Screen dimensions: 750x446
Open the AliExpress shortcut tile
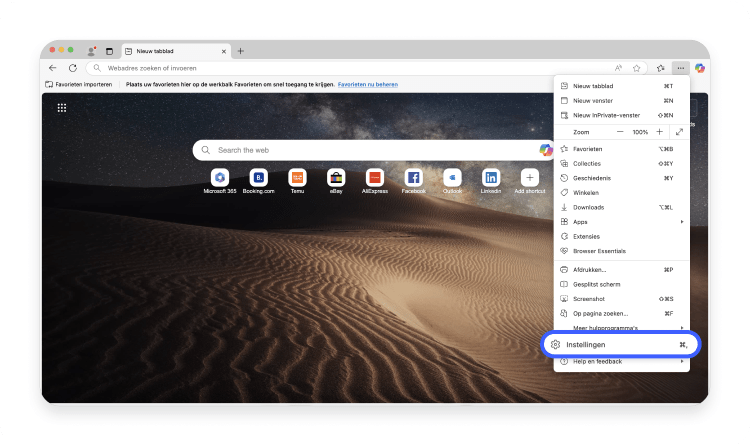coord(375,181)
